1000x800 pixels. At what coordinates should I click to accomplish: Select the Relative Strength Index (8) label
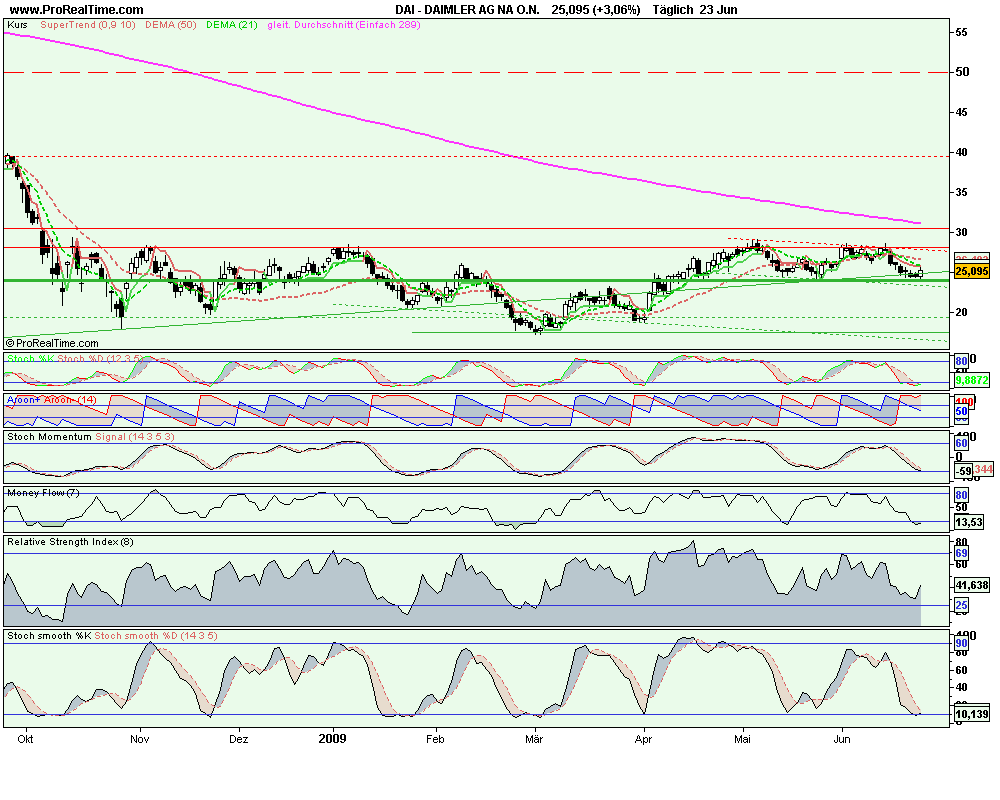70,542
